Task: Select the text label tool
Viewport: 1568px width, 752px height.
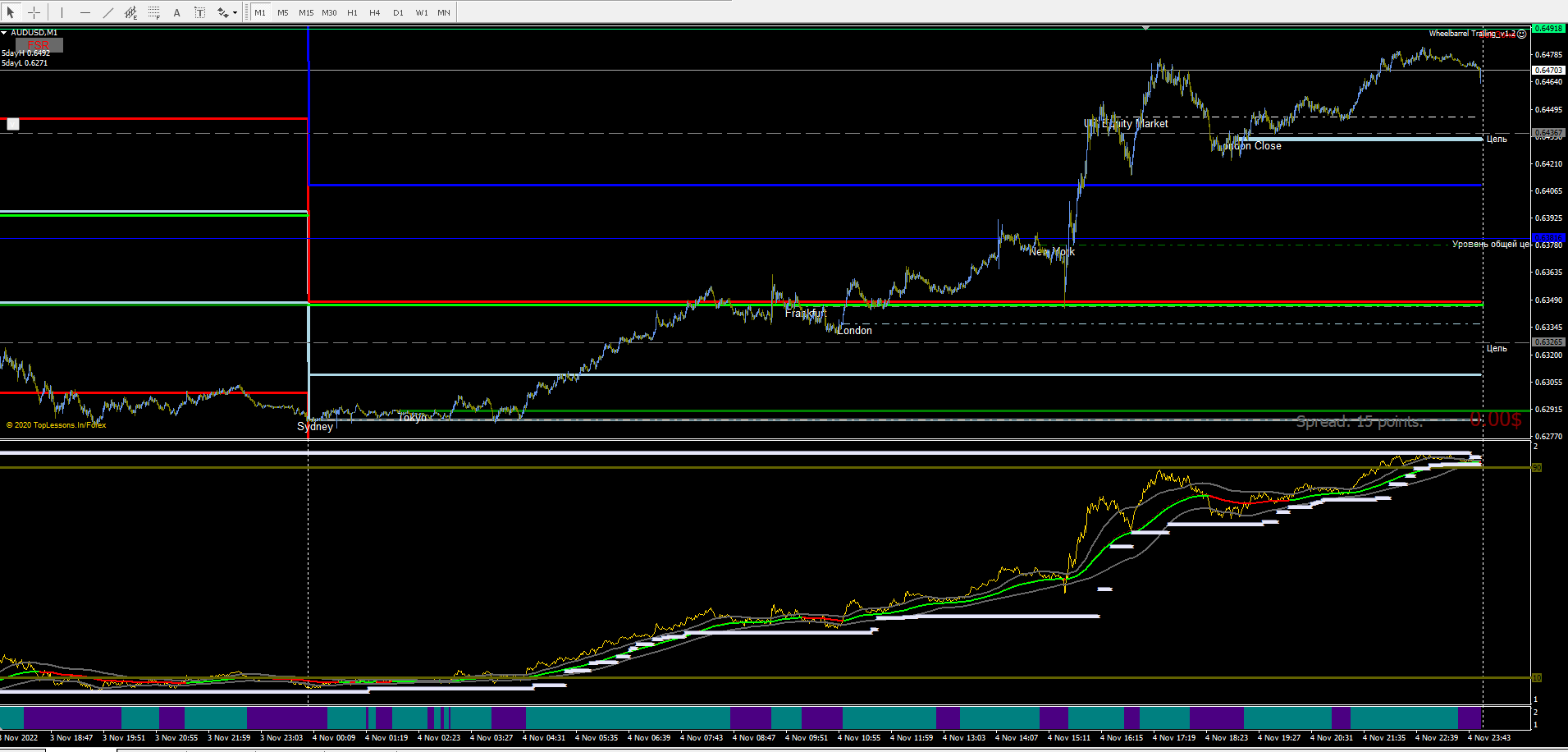Action: point(199,12)
